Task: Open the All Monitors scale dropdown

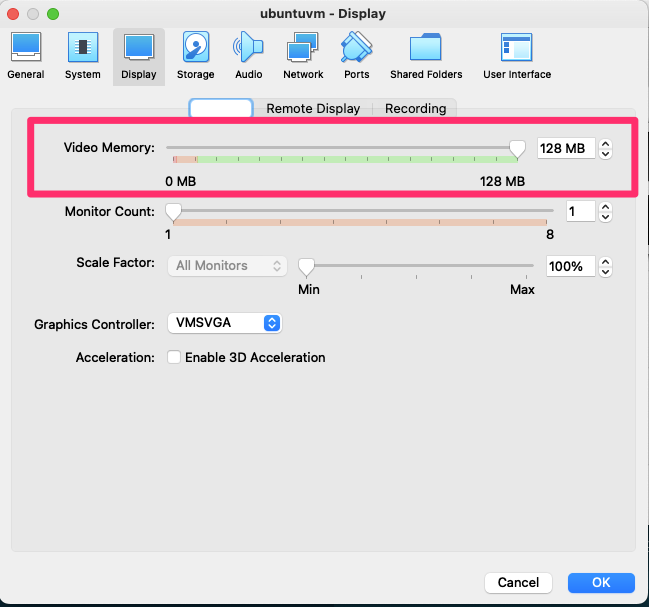Action: 227,266
